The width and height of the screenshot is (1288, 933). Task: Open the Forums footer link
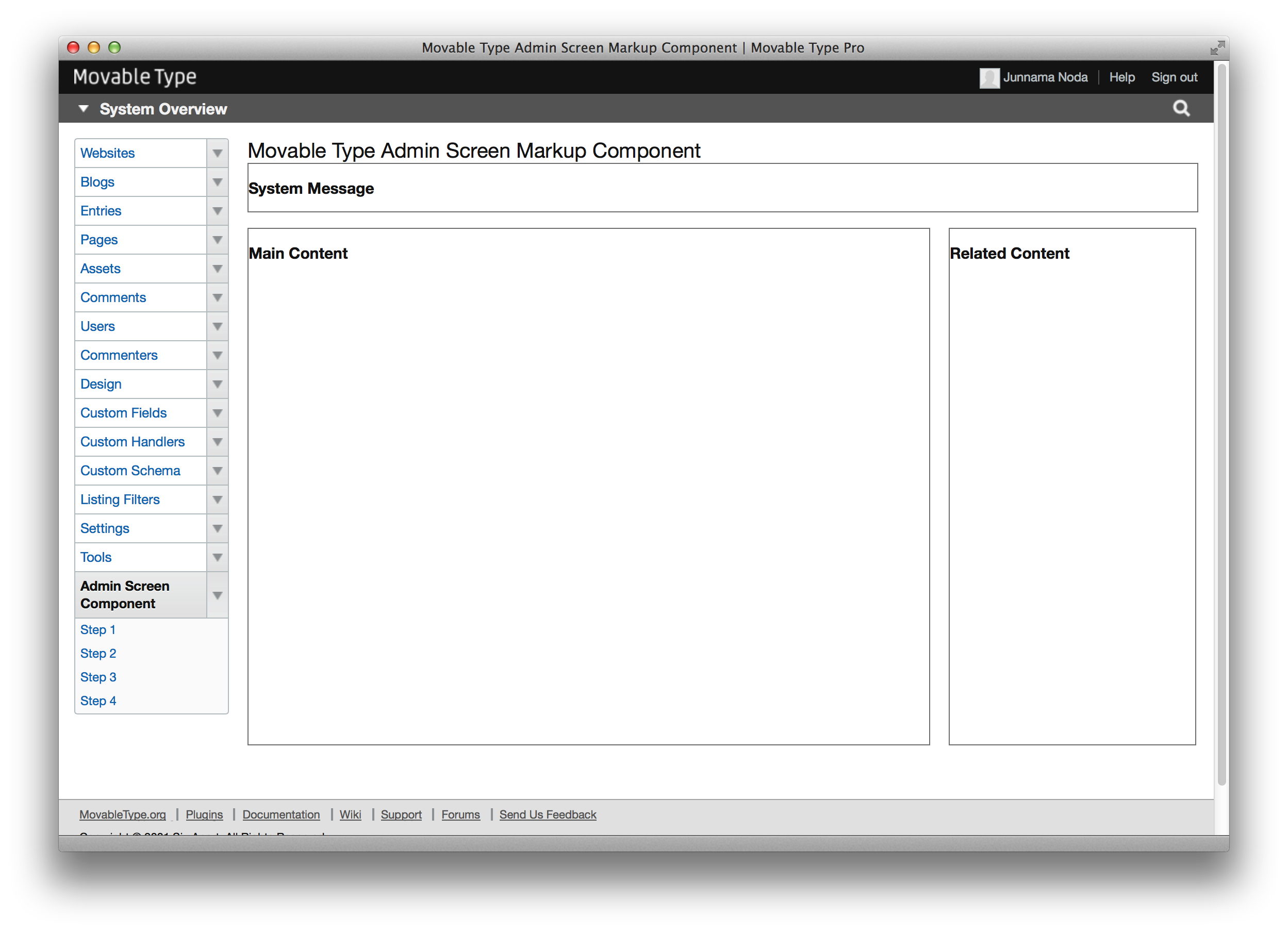click(x=460, y=816)
